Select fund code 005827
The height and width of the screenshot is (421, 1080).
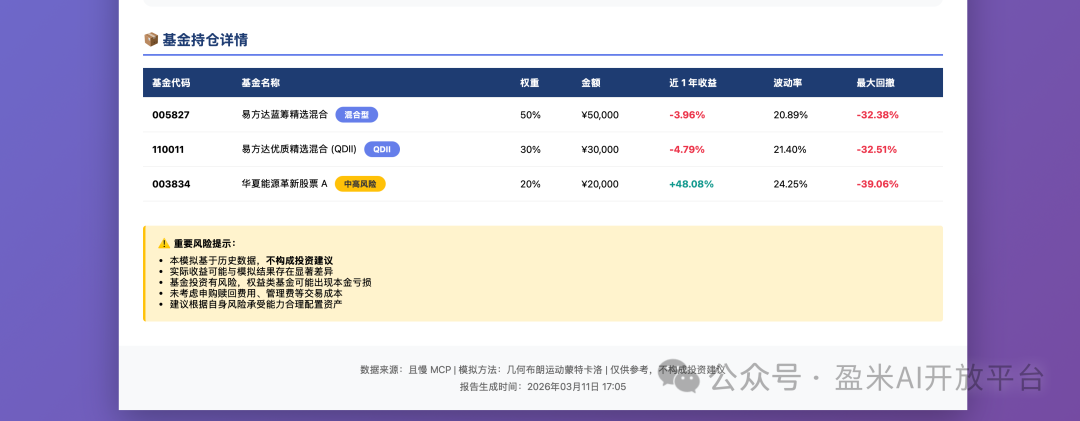(x=171, y=115)
